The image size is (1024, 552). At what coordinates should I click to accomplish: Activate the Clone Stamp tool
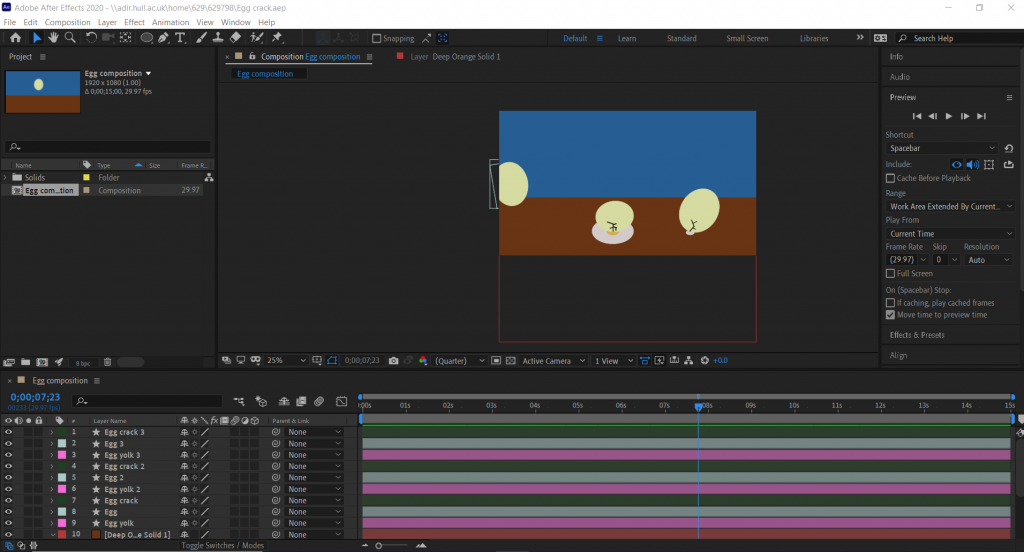point(217,38)
